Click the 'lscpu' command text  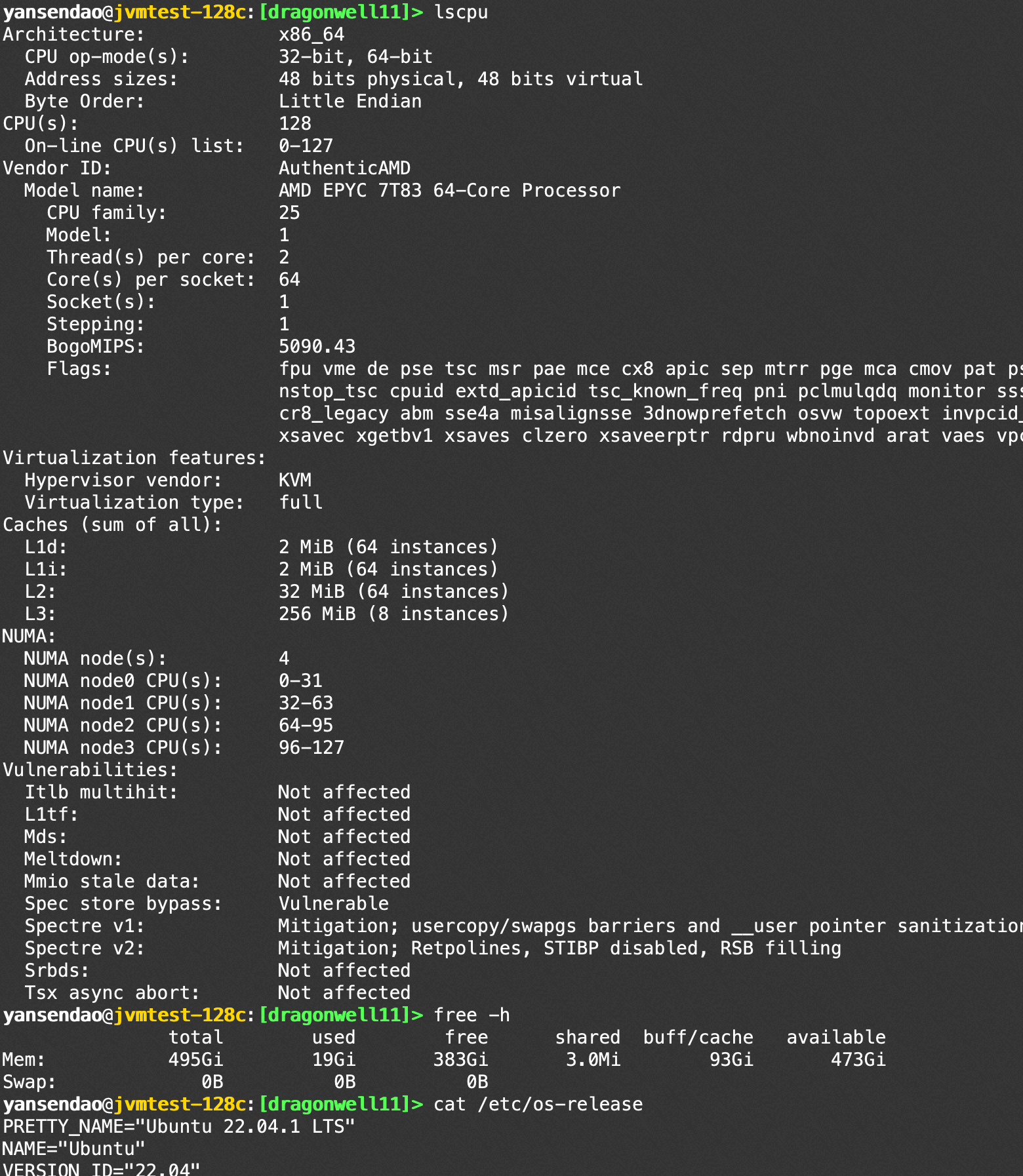click(x=461, y=12)
